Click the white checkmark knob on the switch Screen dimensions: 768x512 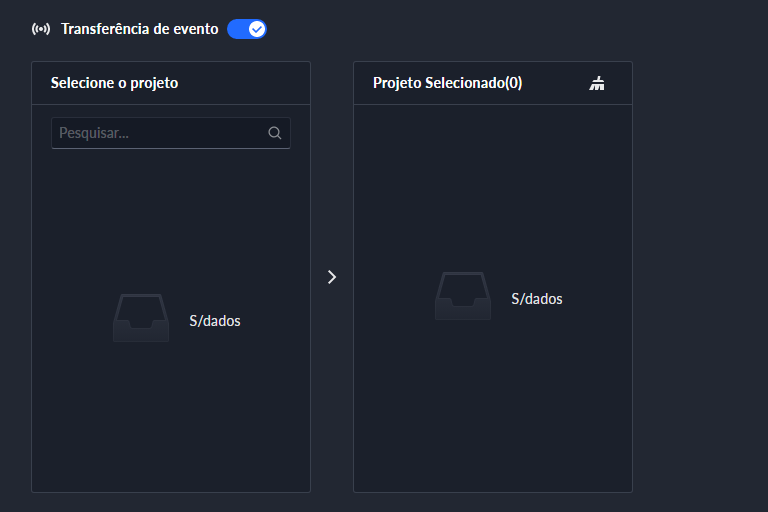(x=257, y=29)
